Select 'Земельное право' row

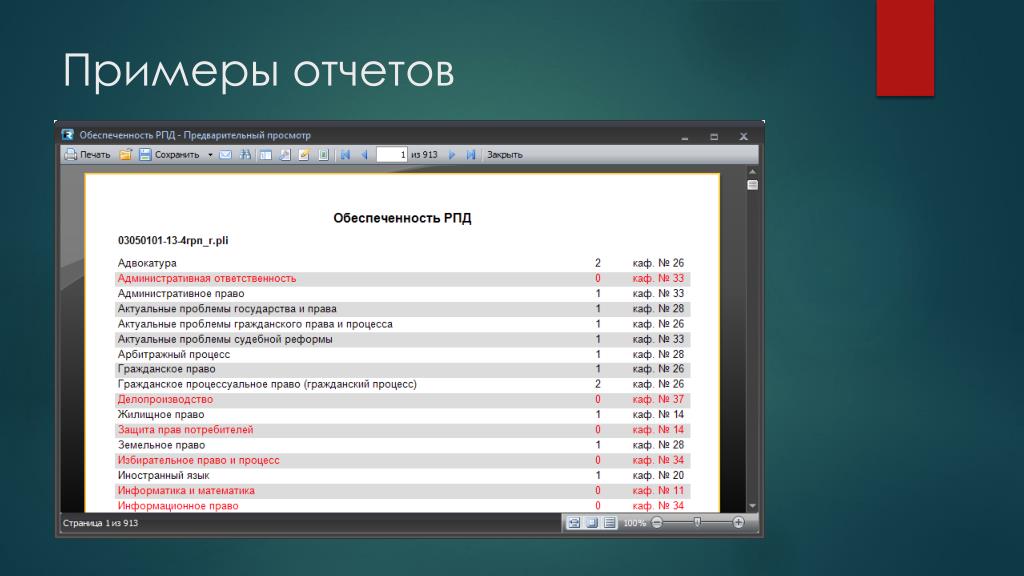tap(402, 445)
